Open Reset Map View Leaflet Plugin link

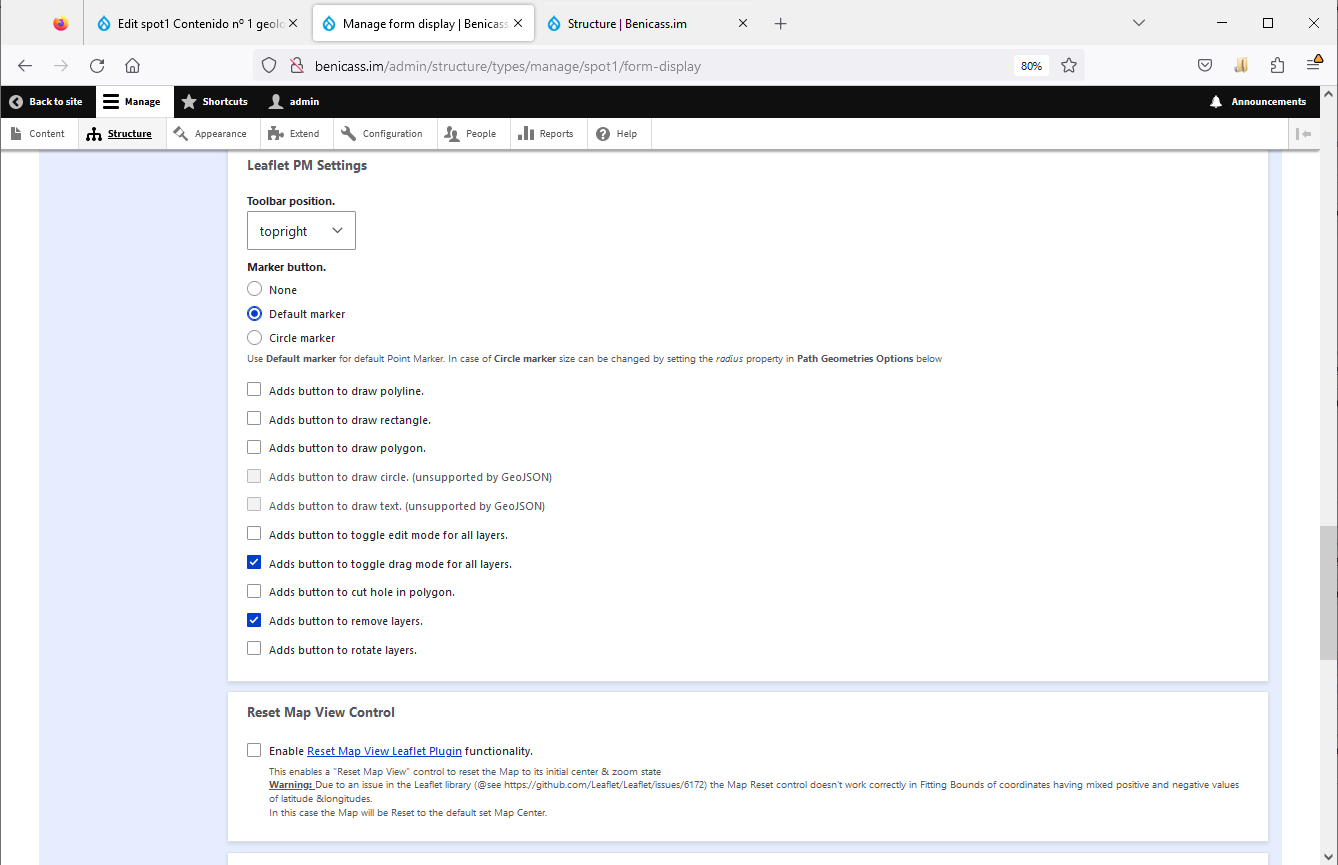coord(384,751)
